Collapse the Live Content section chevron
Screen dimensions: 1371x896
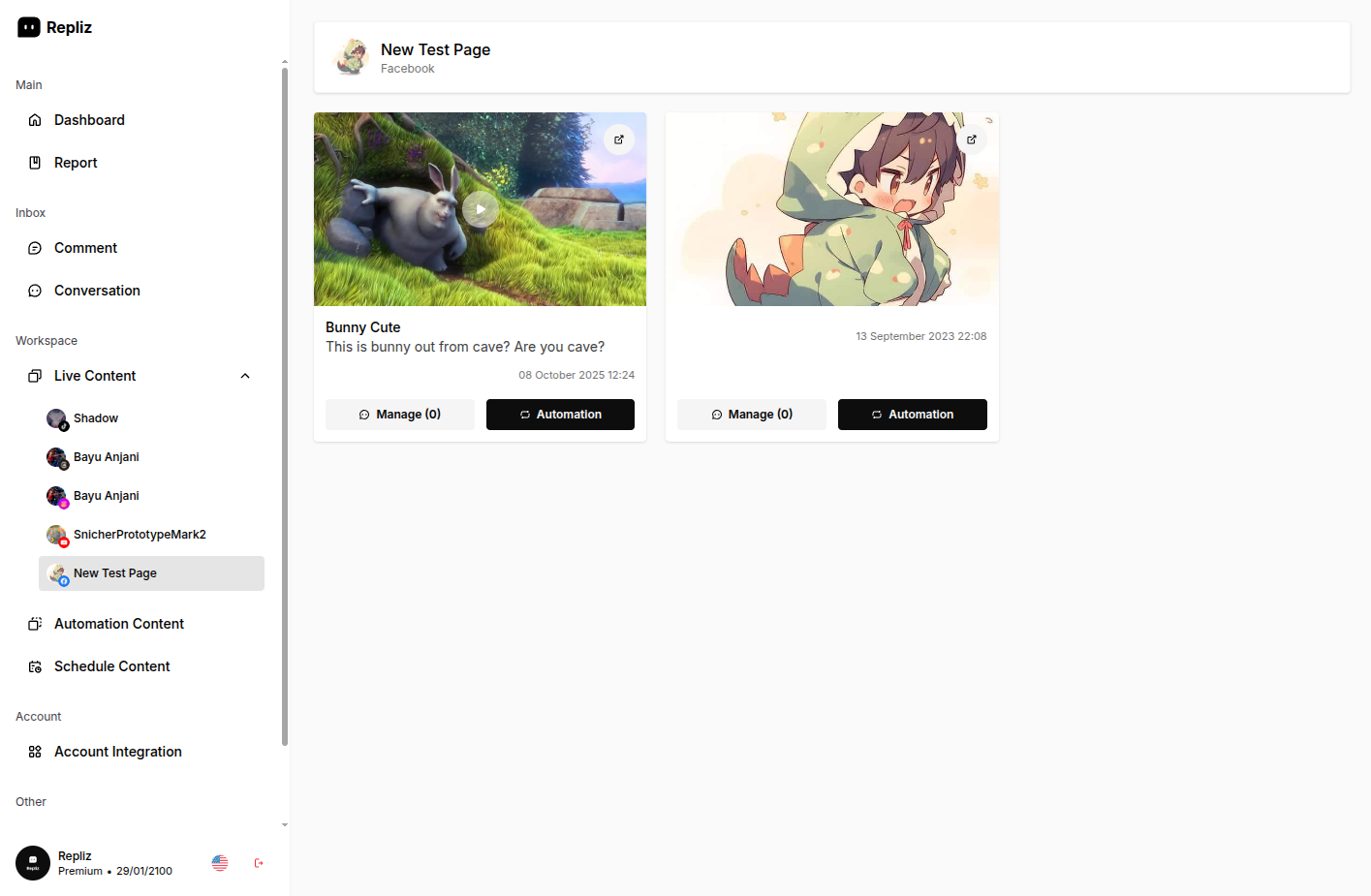245,376
